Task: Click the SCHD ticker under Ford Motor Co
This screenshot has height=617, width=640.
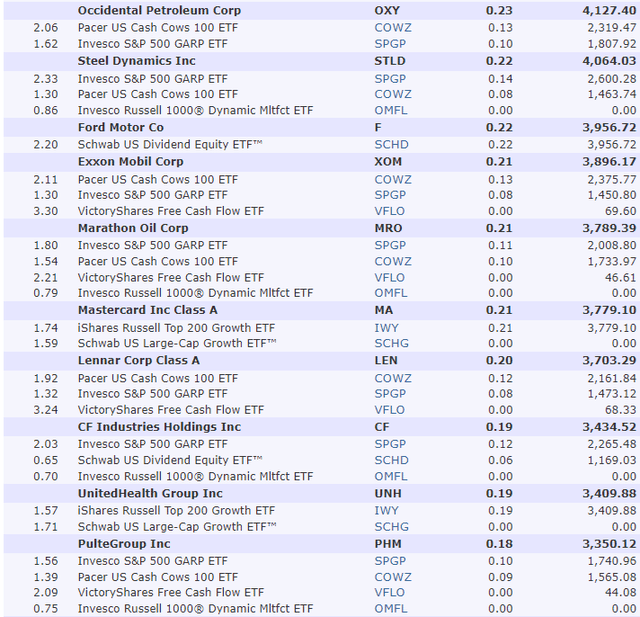Action: pyautogui.click(x=391, y=144)
